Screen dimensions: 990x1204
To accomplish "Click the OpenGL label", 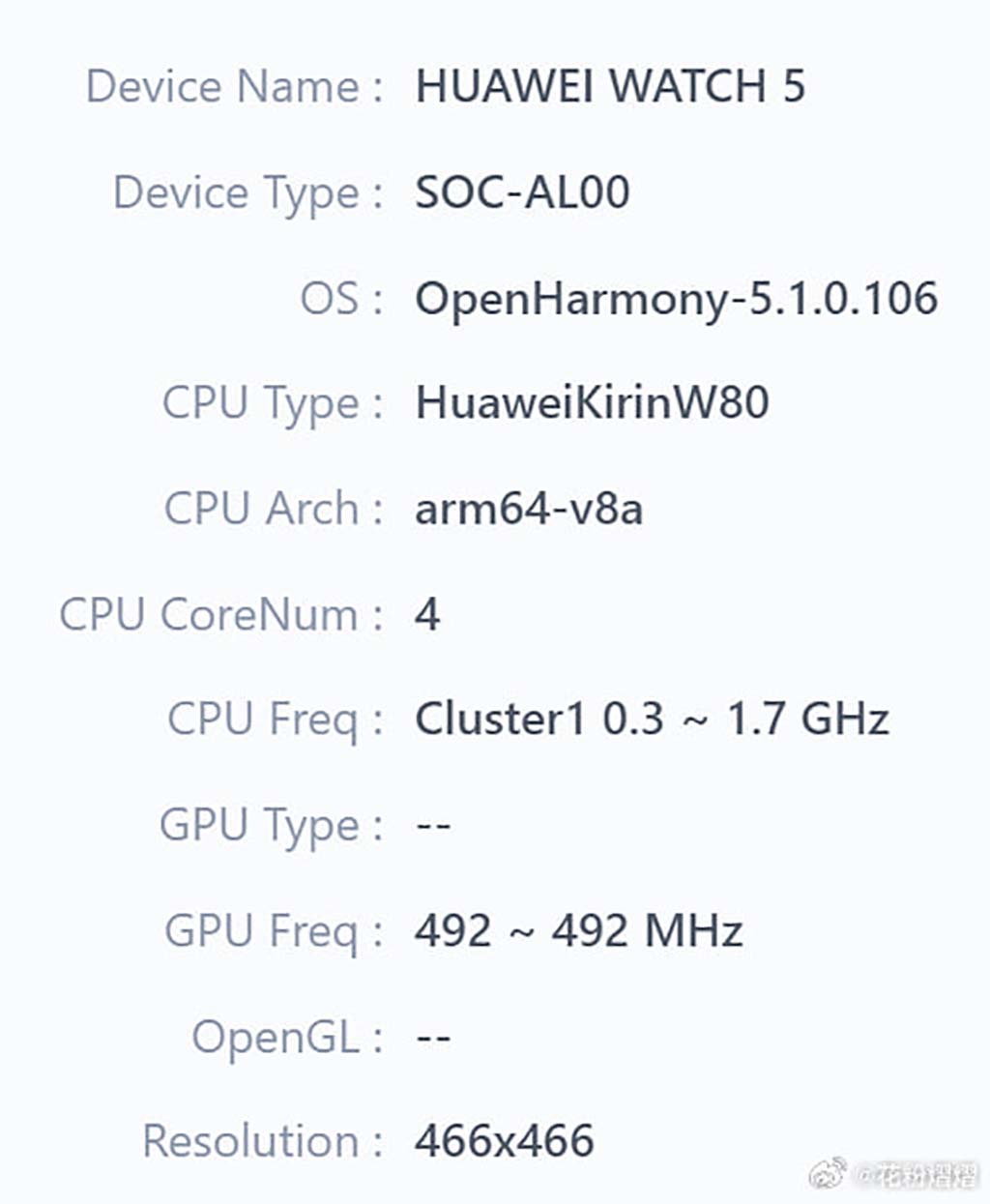I will 276,1037.
